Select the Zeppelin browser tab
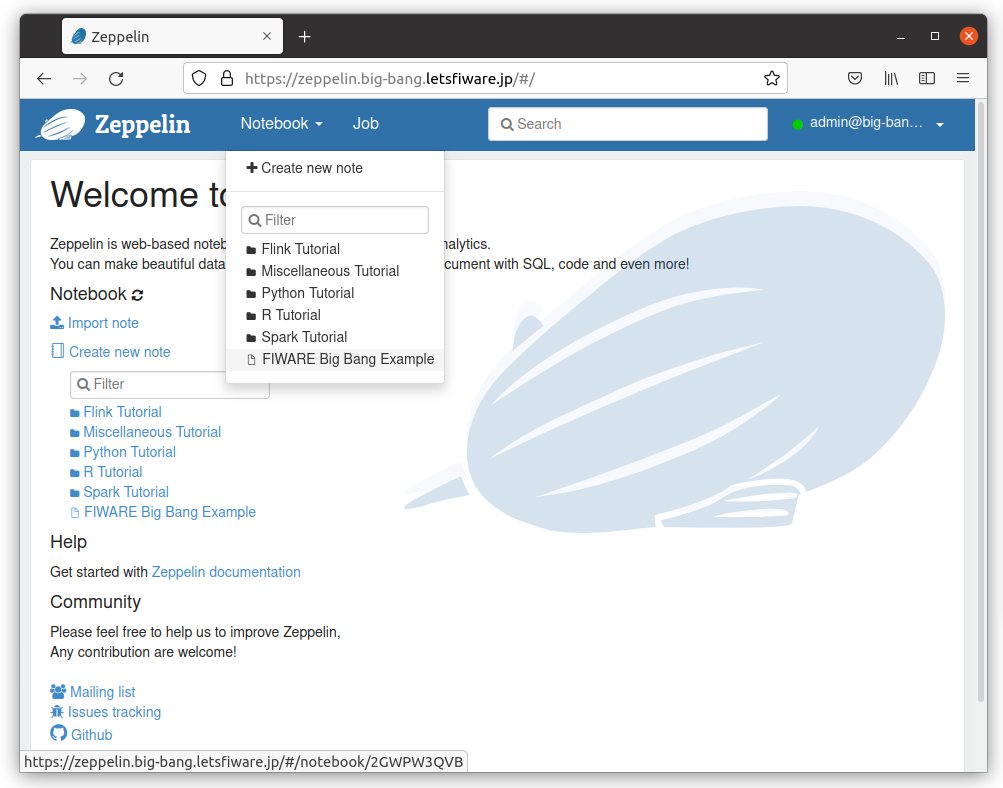 173,36
